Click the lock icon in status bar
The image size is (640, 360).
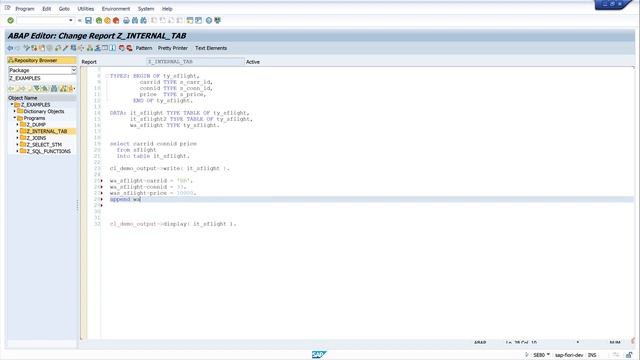629,355
